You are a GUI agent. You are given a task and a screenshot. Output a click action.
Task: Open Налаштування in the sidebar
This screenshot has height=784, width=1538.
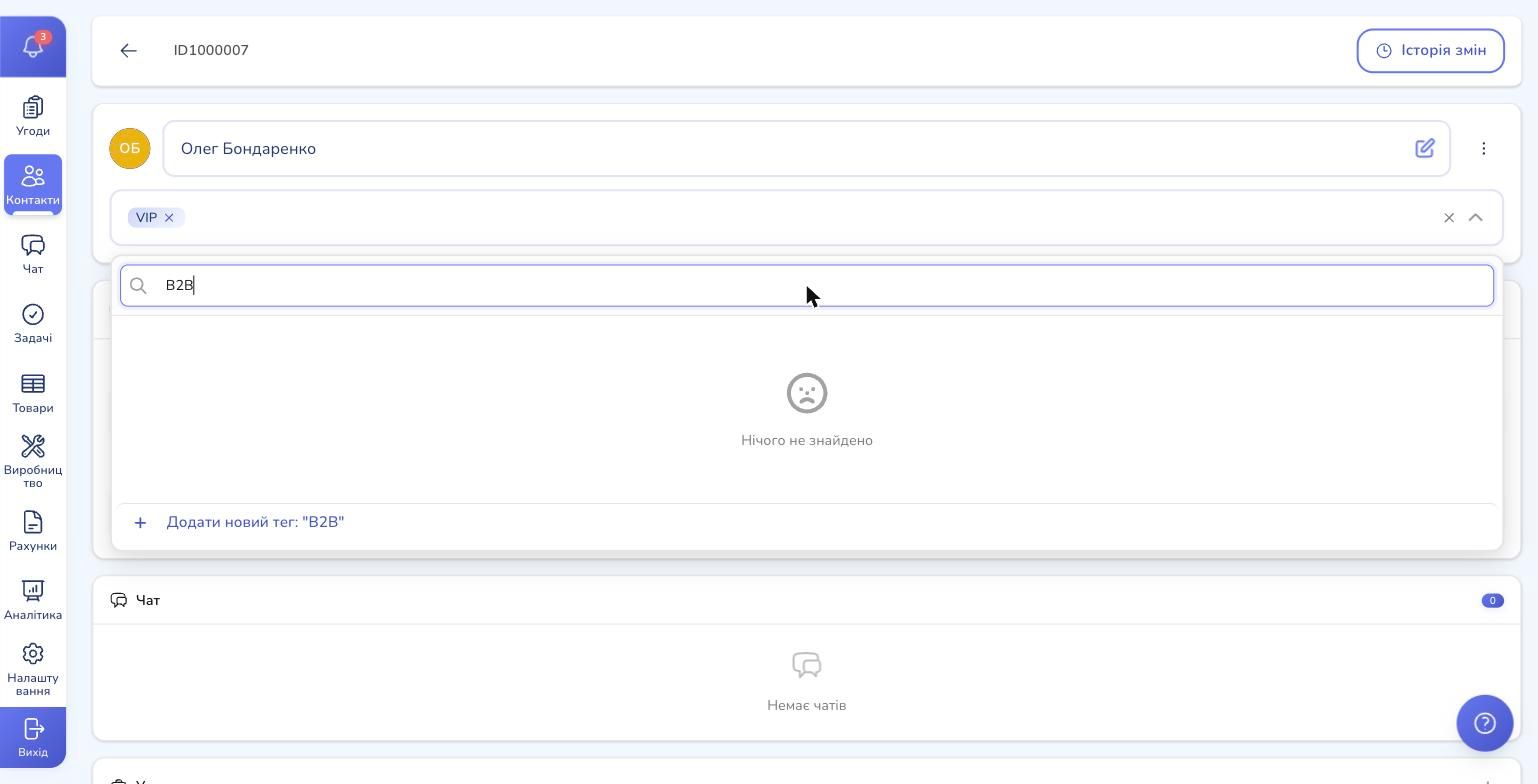tap(33, 669)
